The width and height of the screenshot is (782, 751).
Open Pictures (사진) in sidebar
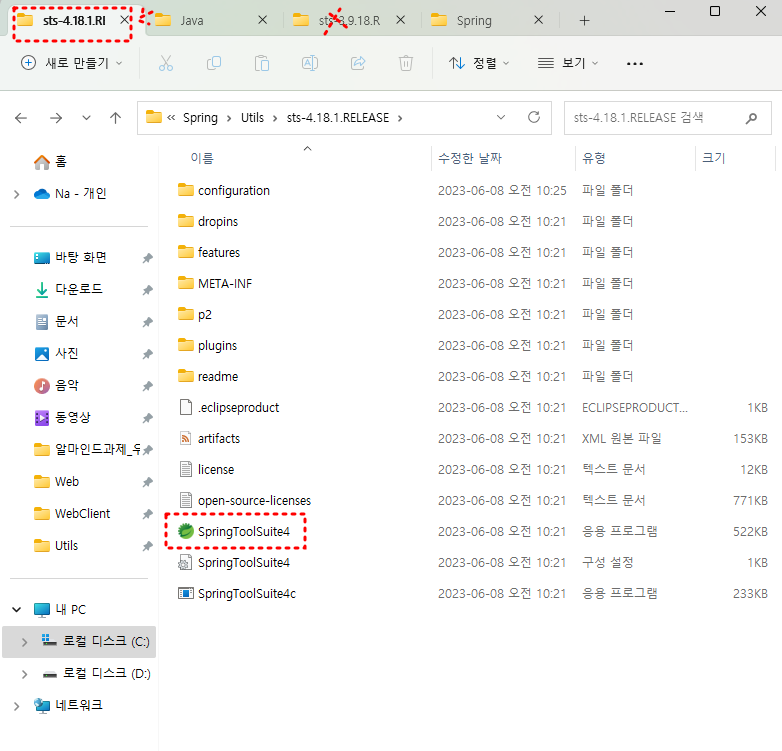(56, 354)
